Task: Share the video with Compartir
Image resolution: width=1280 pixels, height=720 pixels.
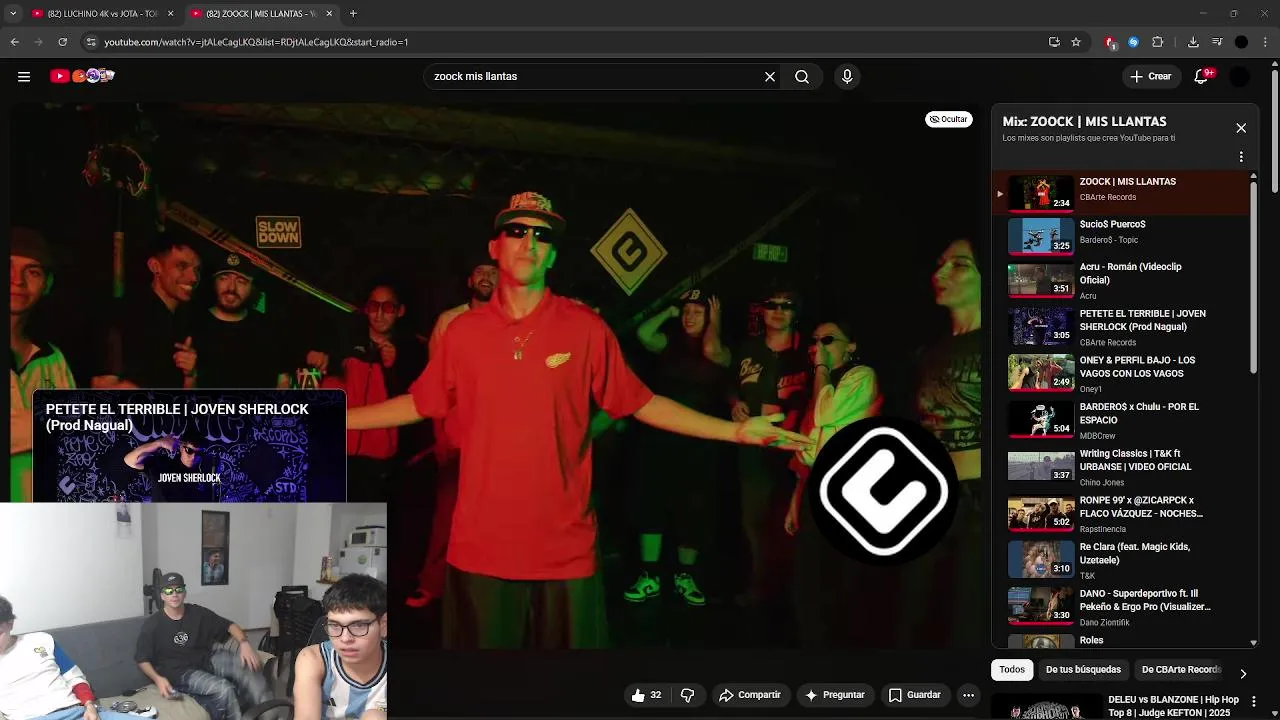Action: 749,695
